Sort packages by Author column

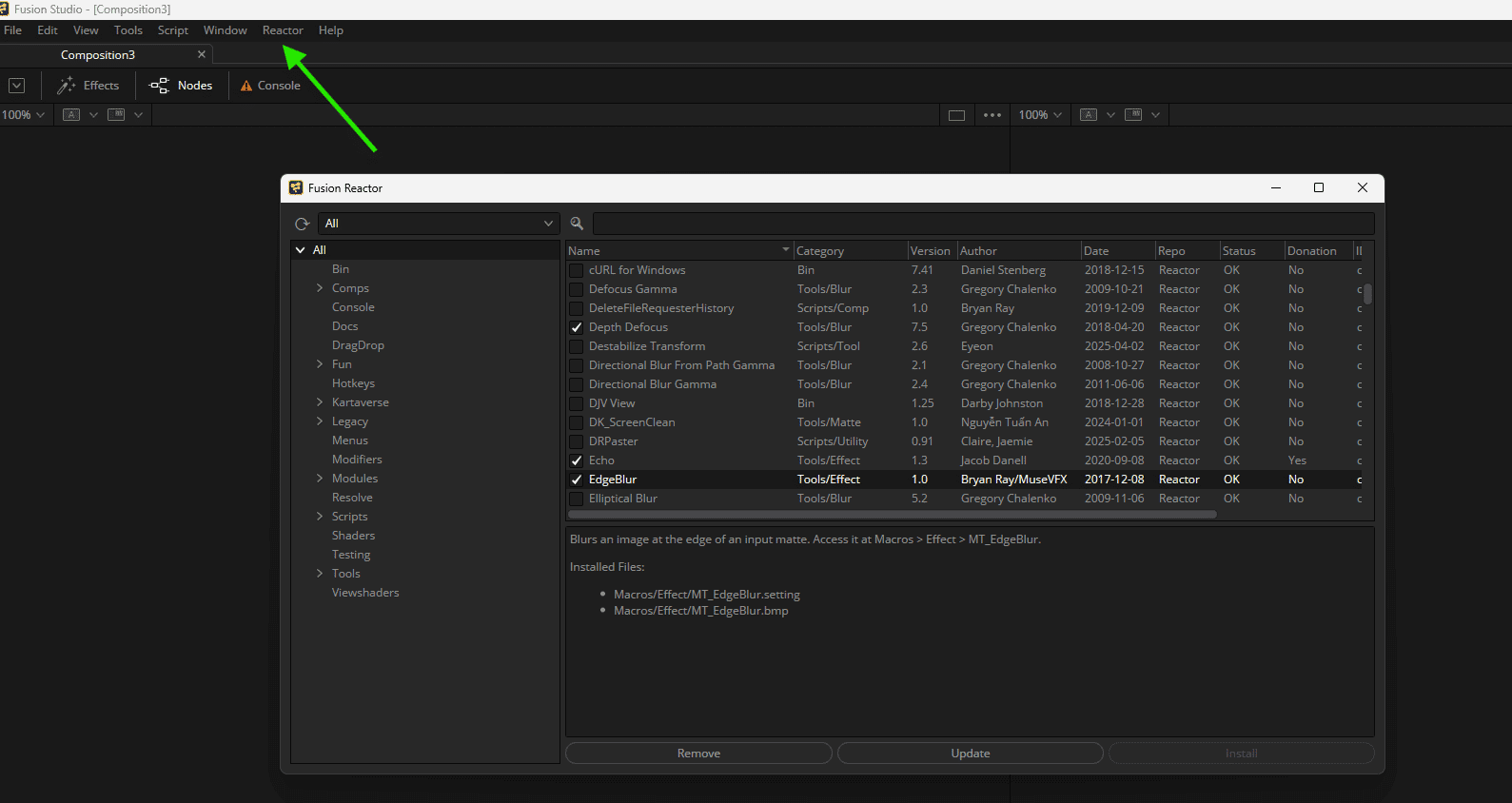(1018, 251)
